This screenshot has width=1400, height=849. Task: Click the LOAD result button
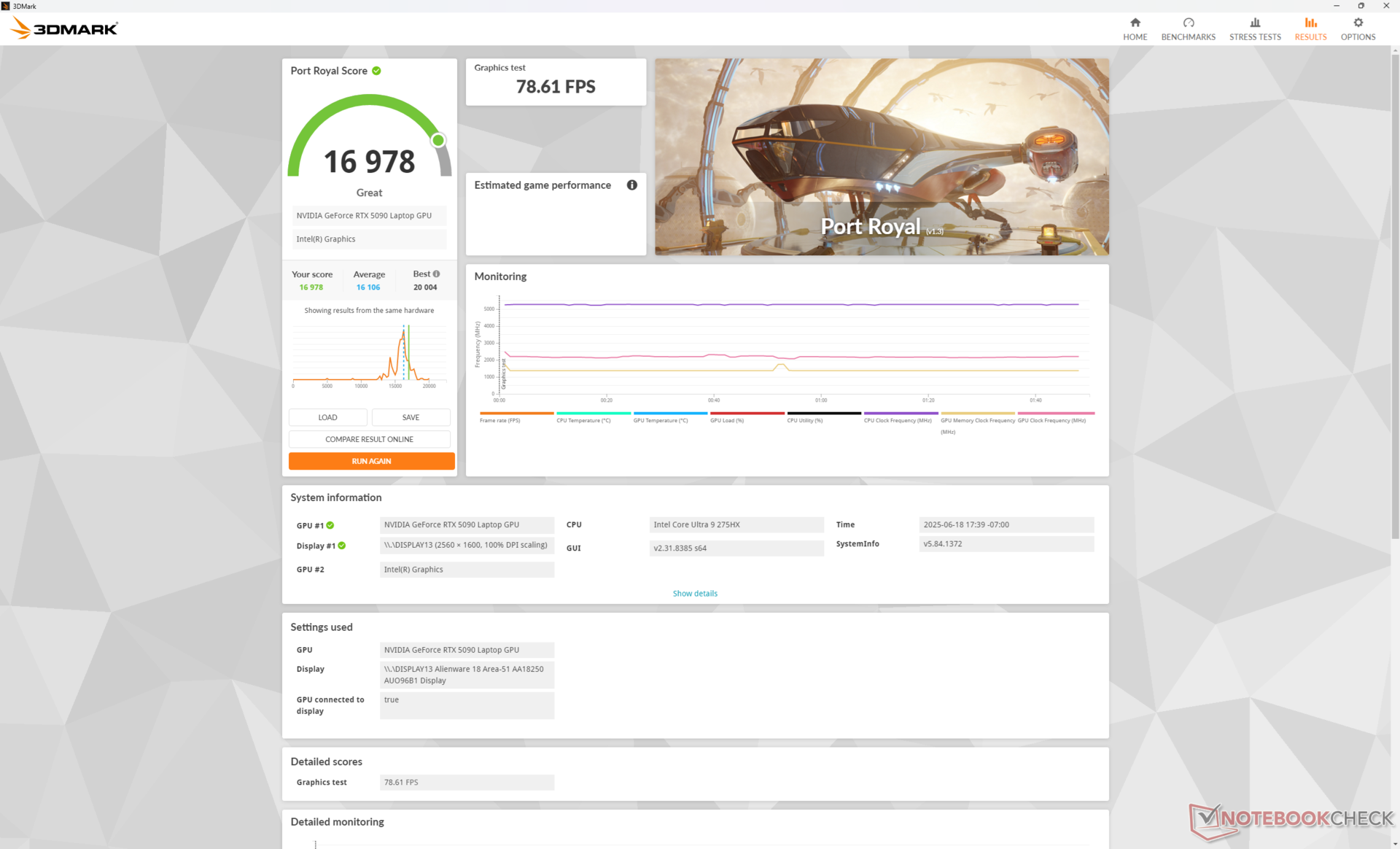point(327,417)
